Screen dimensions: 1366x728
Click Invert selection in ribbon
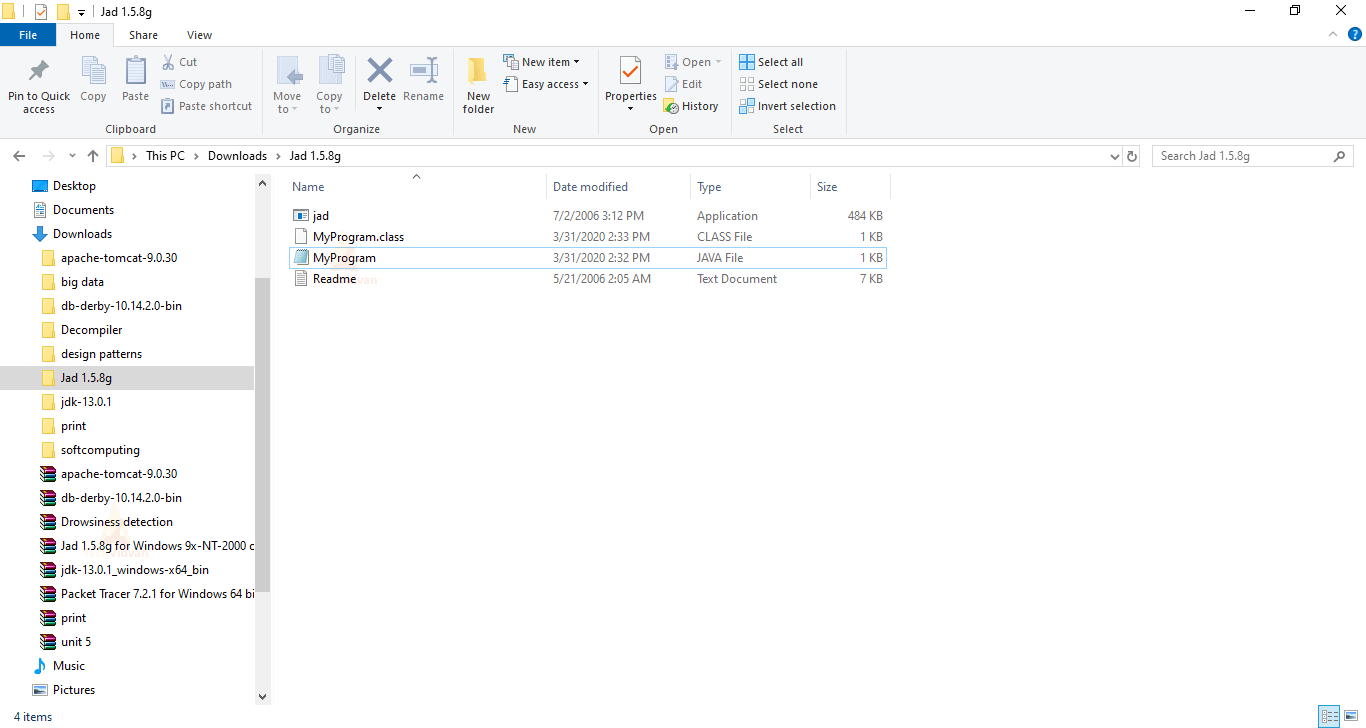(787, 106)
